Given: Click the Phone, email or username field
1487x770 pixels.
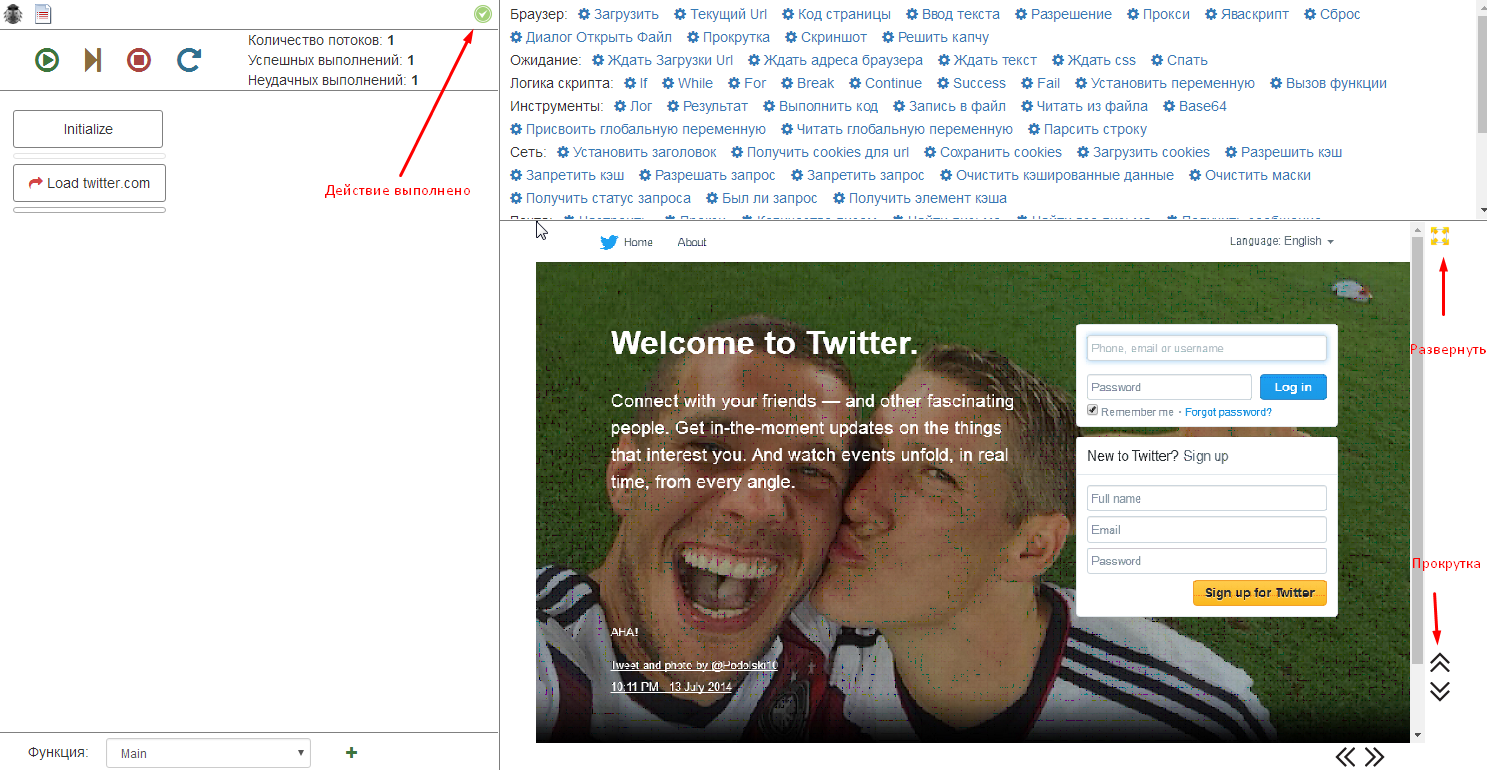Looking at the screenshot, I should pos(1206,348).
